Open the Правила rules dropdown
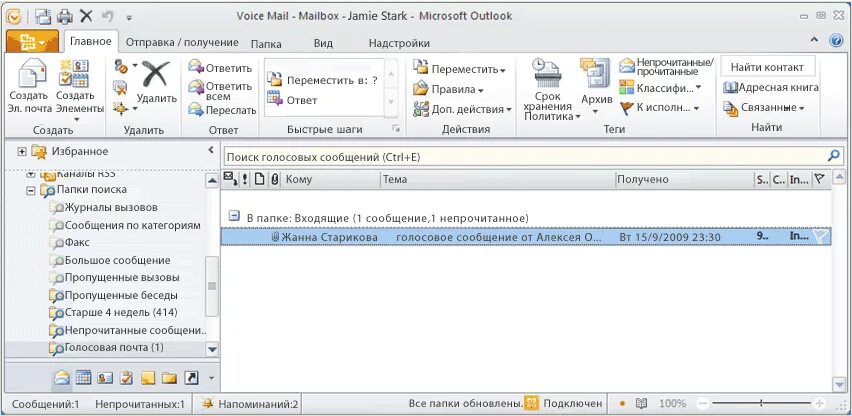This screenshot has height=416, width=852. [448, 89]
